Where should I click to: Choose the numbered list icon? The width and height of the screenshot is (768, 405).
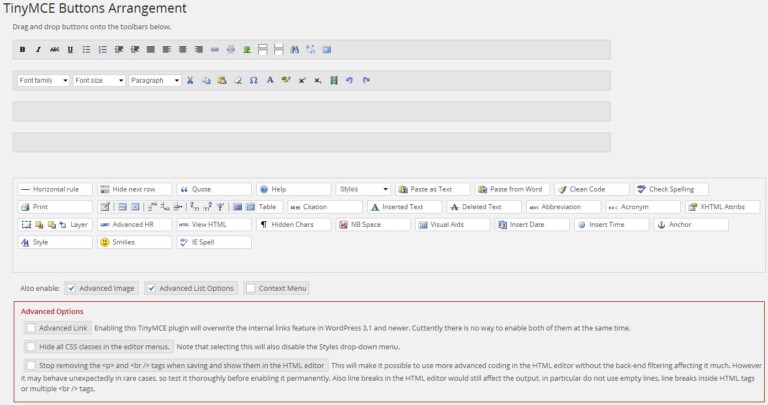(x=102, y=49)
